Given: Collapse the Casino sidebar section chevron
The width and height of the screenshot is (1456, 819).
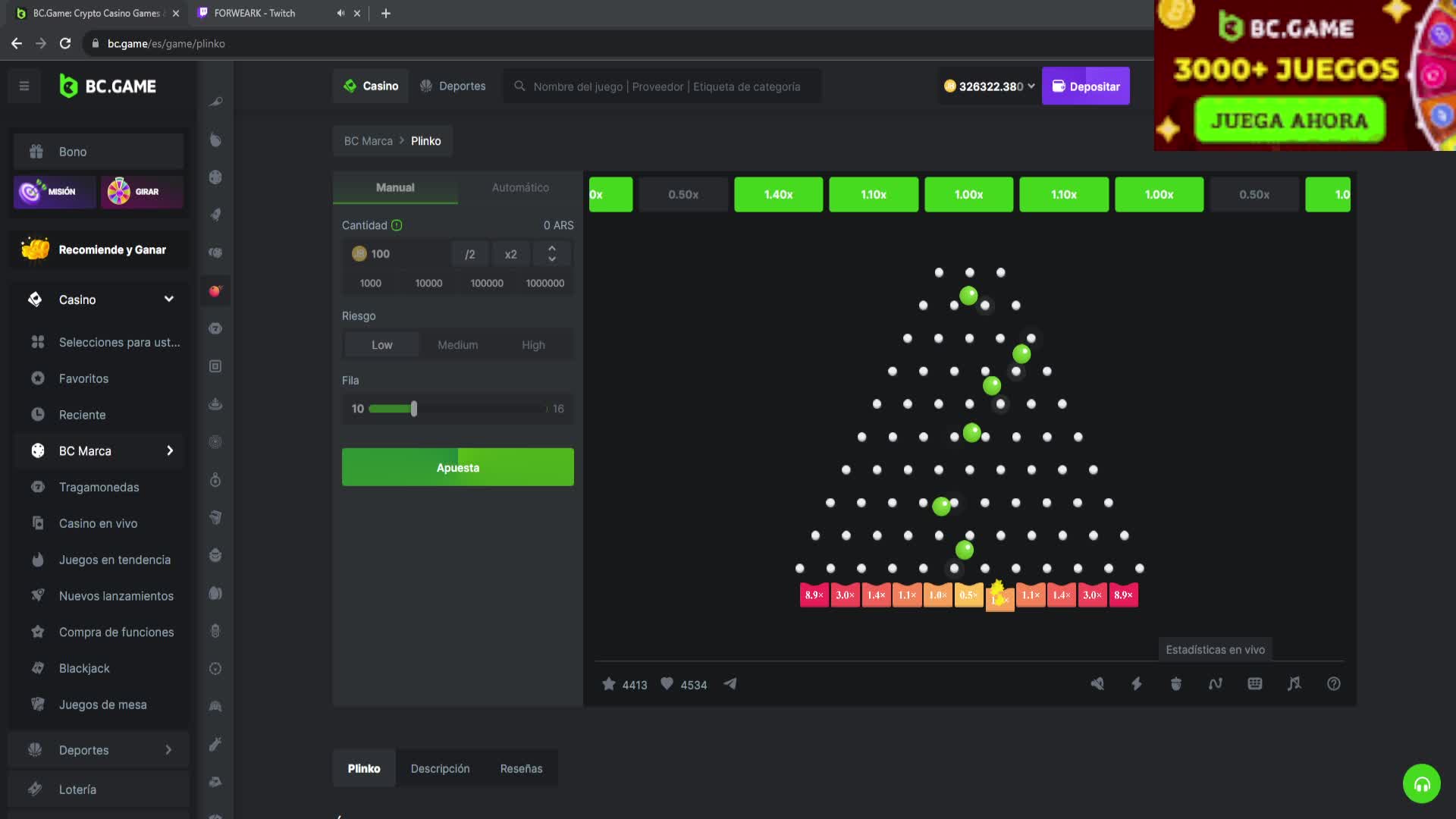Looking at the screenshot, I should [x=169, y=299].
